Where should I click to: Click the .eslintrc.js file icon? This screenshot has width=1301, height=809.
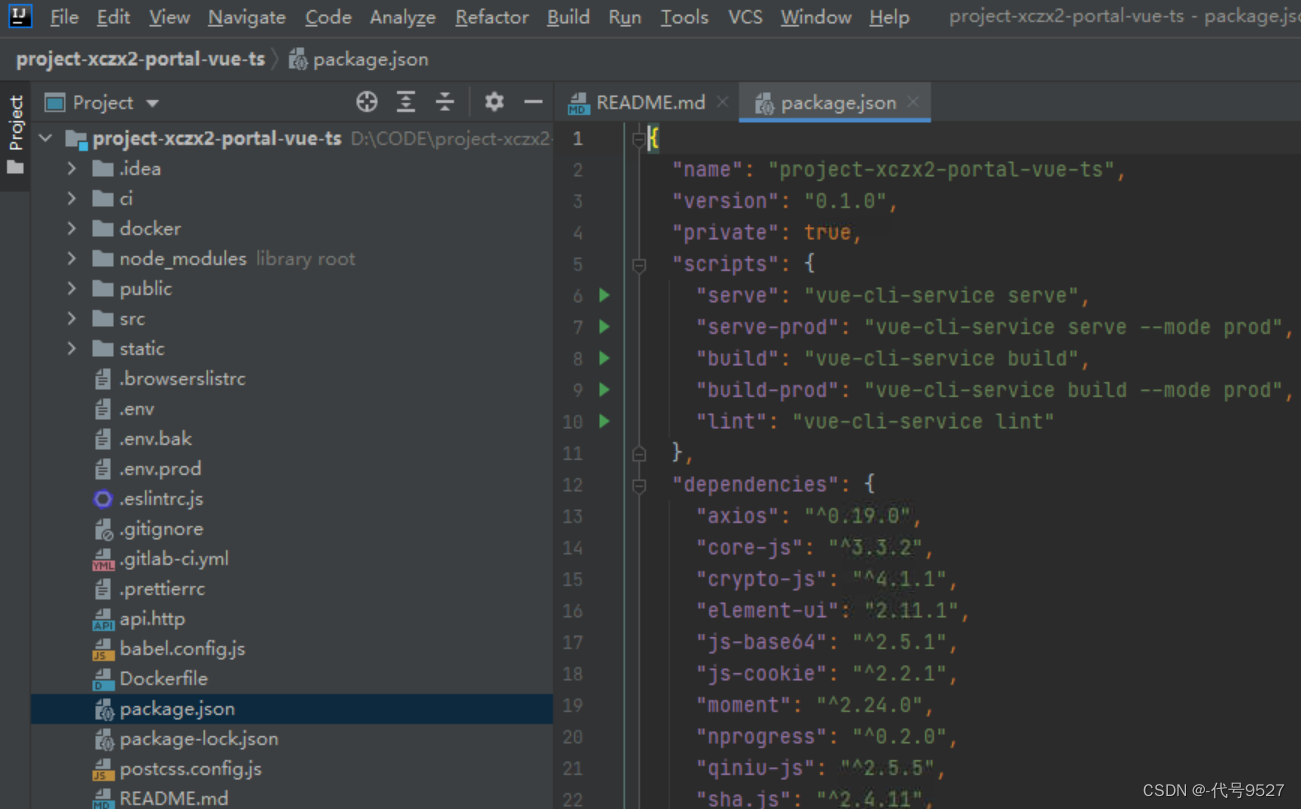click(103, 499)
